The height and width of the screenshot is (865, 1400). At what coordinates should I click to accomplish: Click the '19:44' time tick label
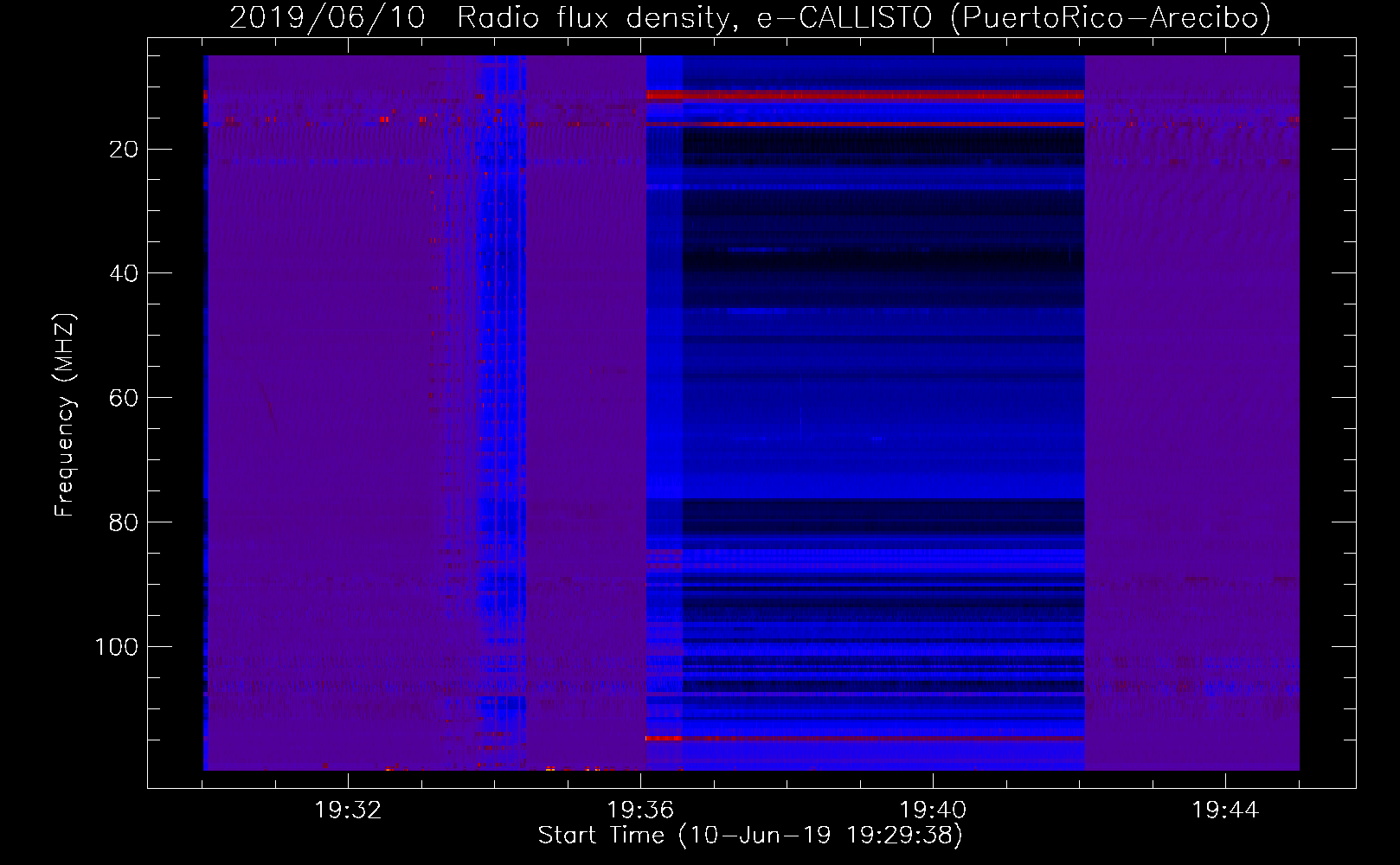[1225, 810]
